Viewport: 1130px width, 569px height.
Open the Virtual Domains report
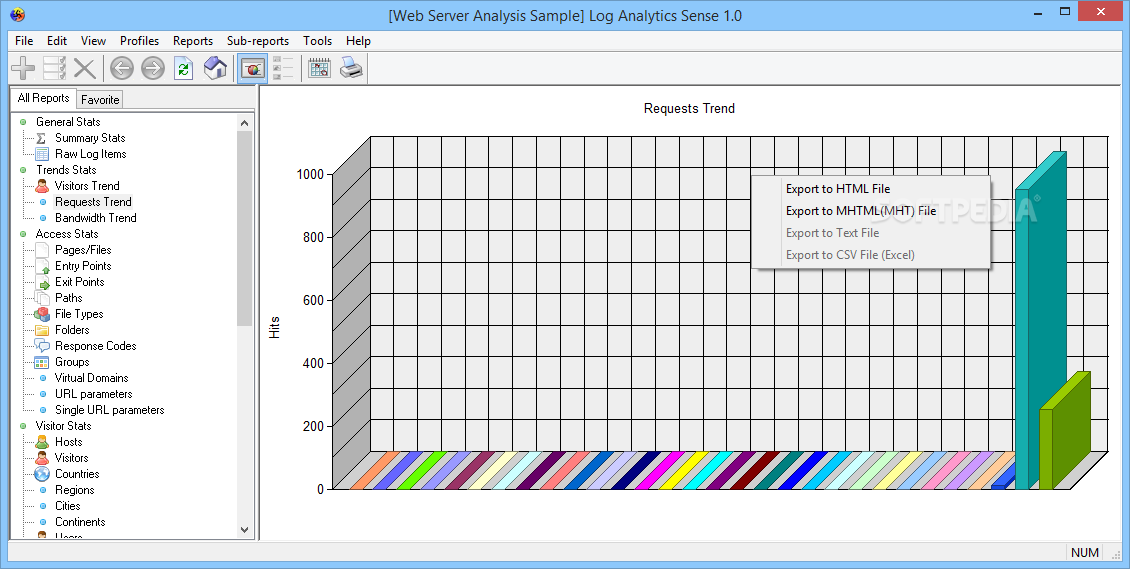[92, 378]
